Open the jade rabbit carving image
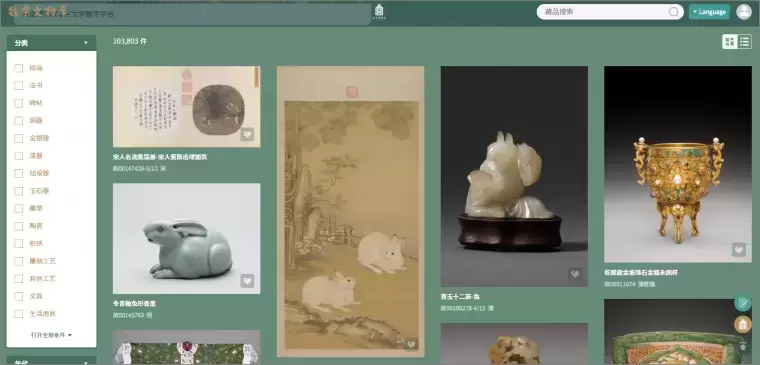This screenshot has height=365, width=760. point(514,176)
